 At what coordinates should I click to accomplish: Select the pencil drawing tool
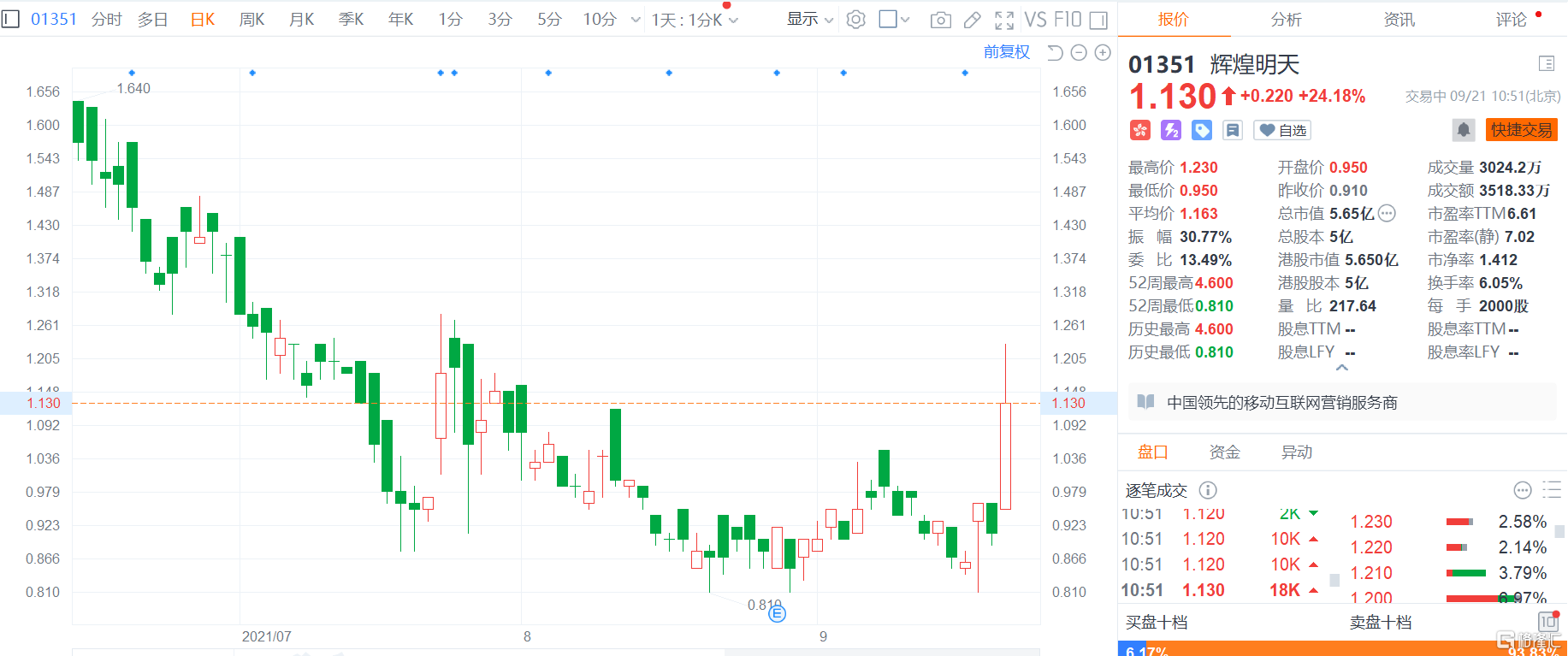(973, 20)
